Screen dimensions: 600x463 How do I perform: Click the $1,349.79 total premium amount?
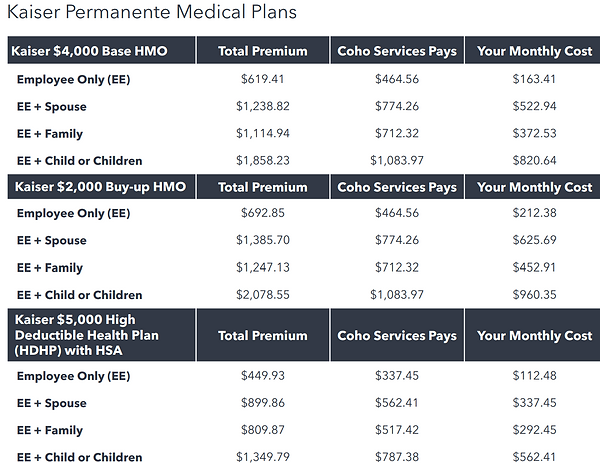[x=263, y=457]
